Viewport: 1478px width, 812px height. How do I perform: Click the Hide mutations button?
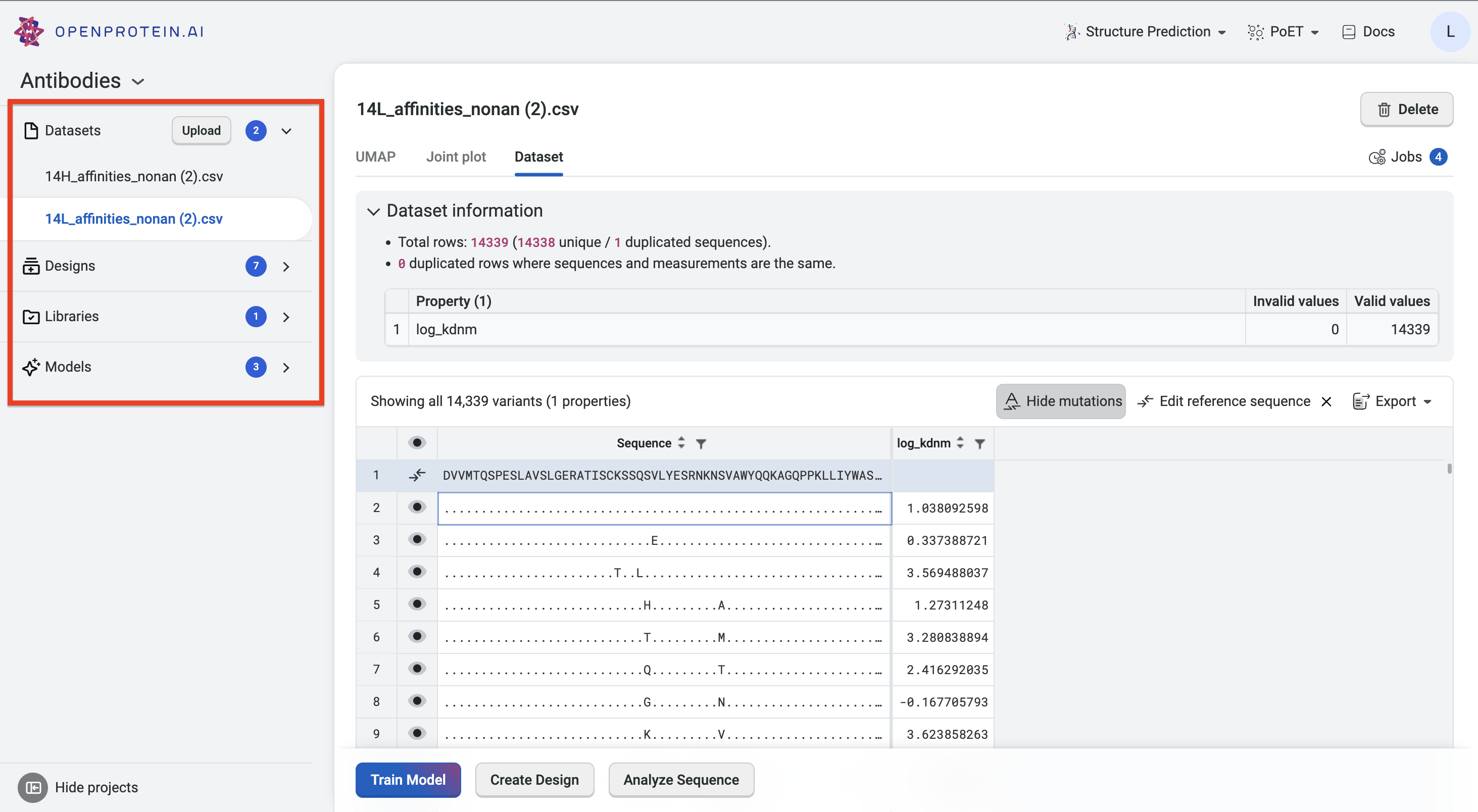coord(1060,401)
